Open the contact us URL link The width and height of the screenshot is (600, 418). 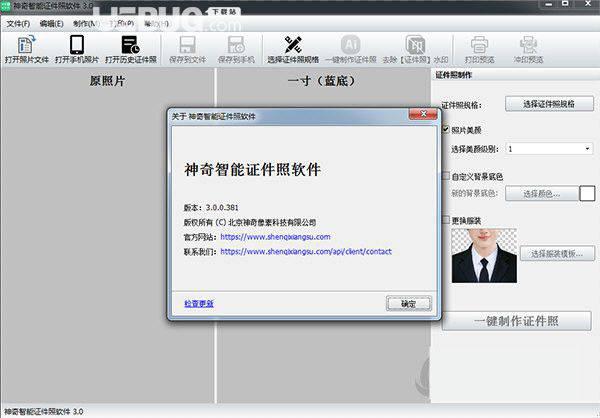(x=306, y=251)
